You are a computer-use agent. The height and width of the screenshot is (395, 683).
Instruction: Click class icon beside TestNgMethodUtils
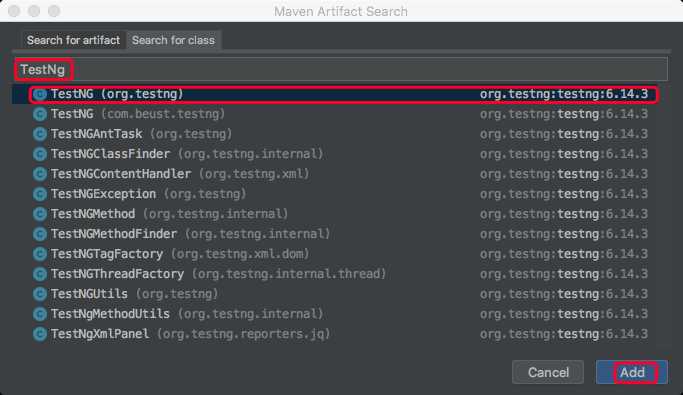40,314
